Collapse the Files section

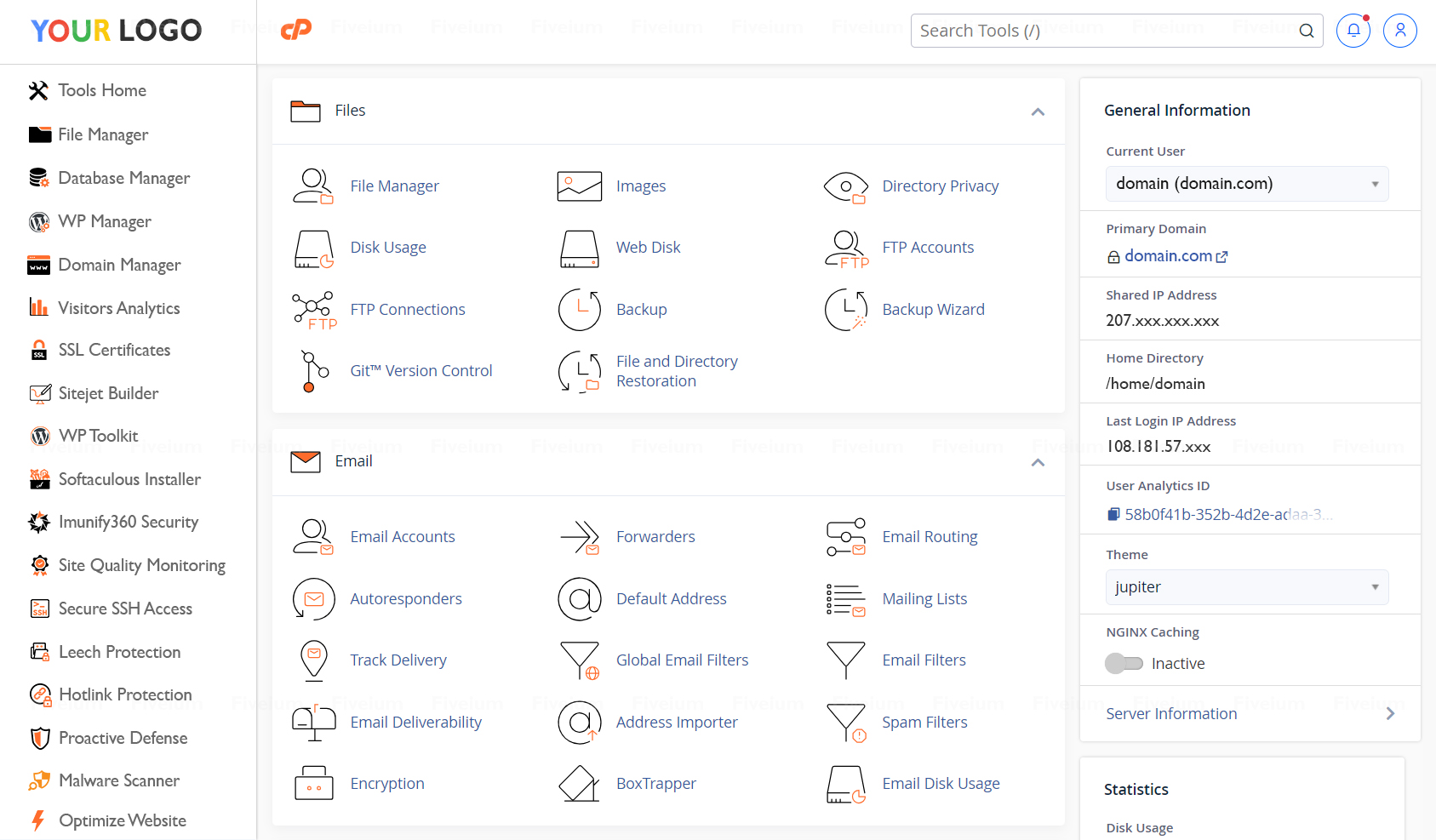pos(1038,111)
